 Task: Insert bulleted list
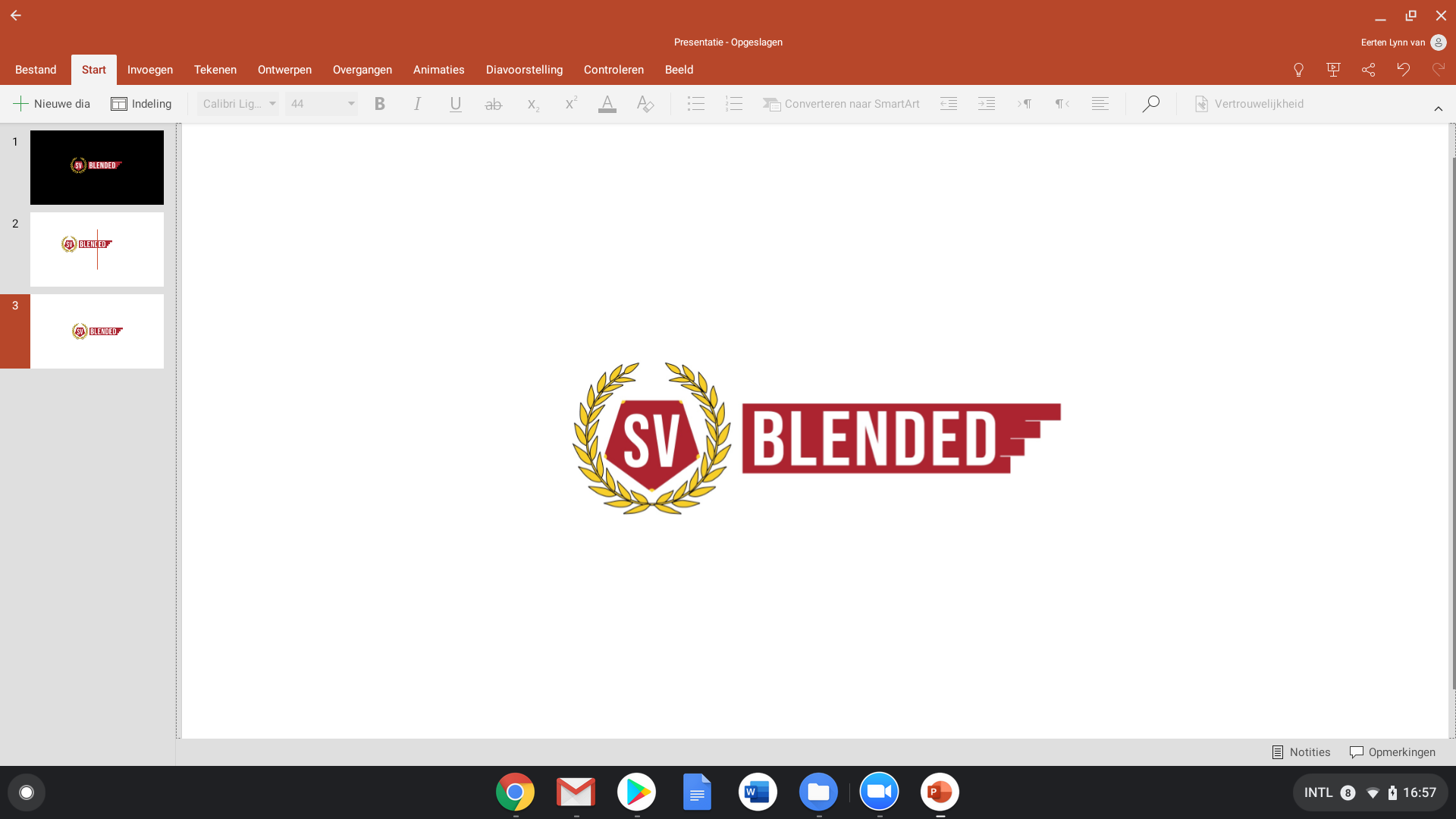696,104
